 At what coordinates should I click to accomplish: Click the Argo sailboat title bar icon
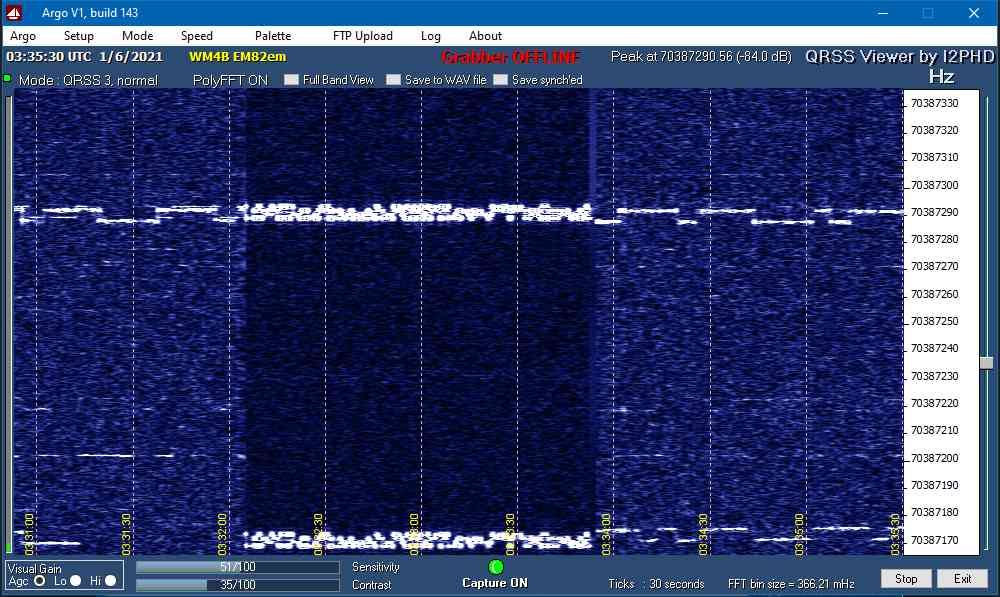click(14, 13)
